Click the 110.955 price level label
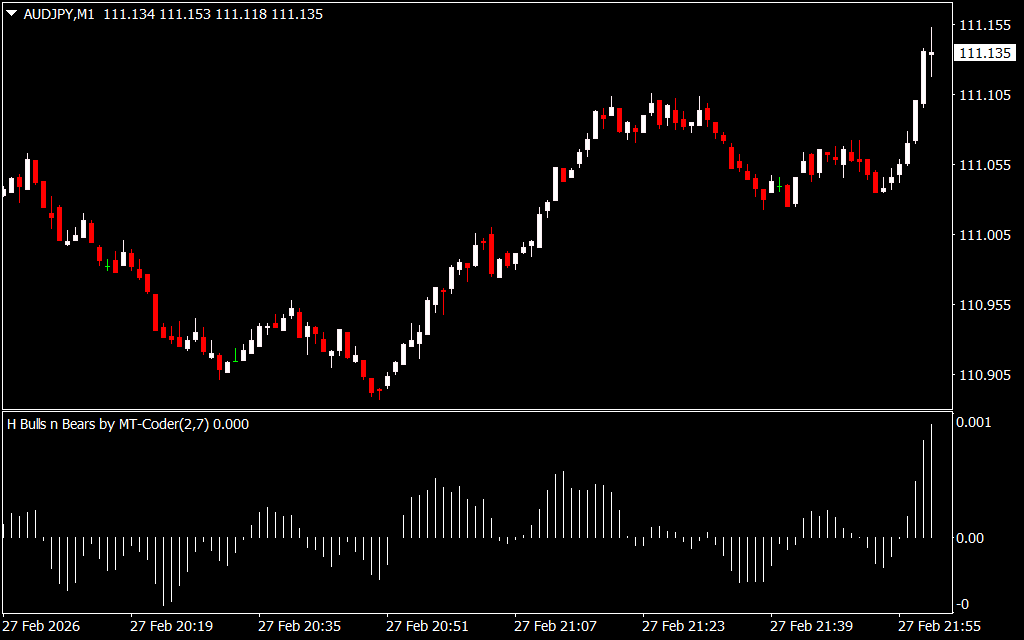This screenshot has height=640, width=1024. pyautogui.click(x=984, y=305)
